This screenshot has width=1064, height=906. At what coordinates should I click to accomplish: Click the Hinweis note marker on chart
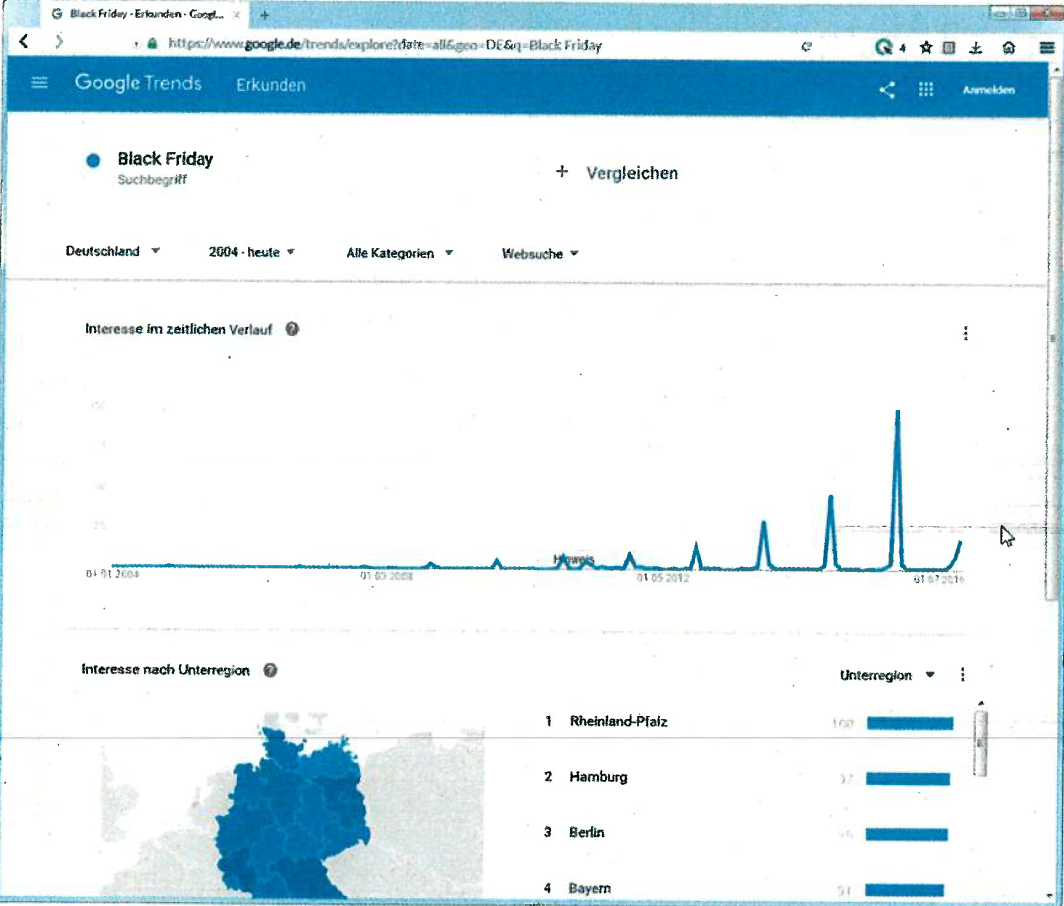click(x=573, y=559)
